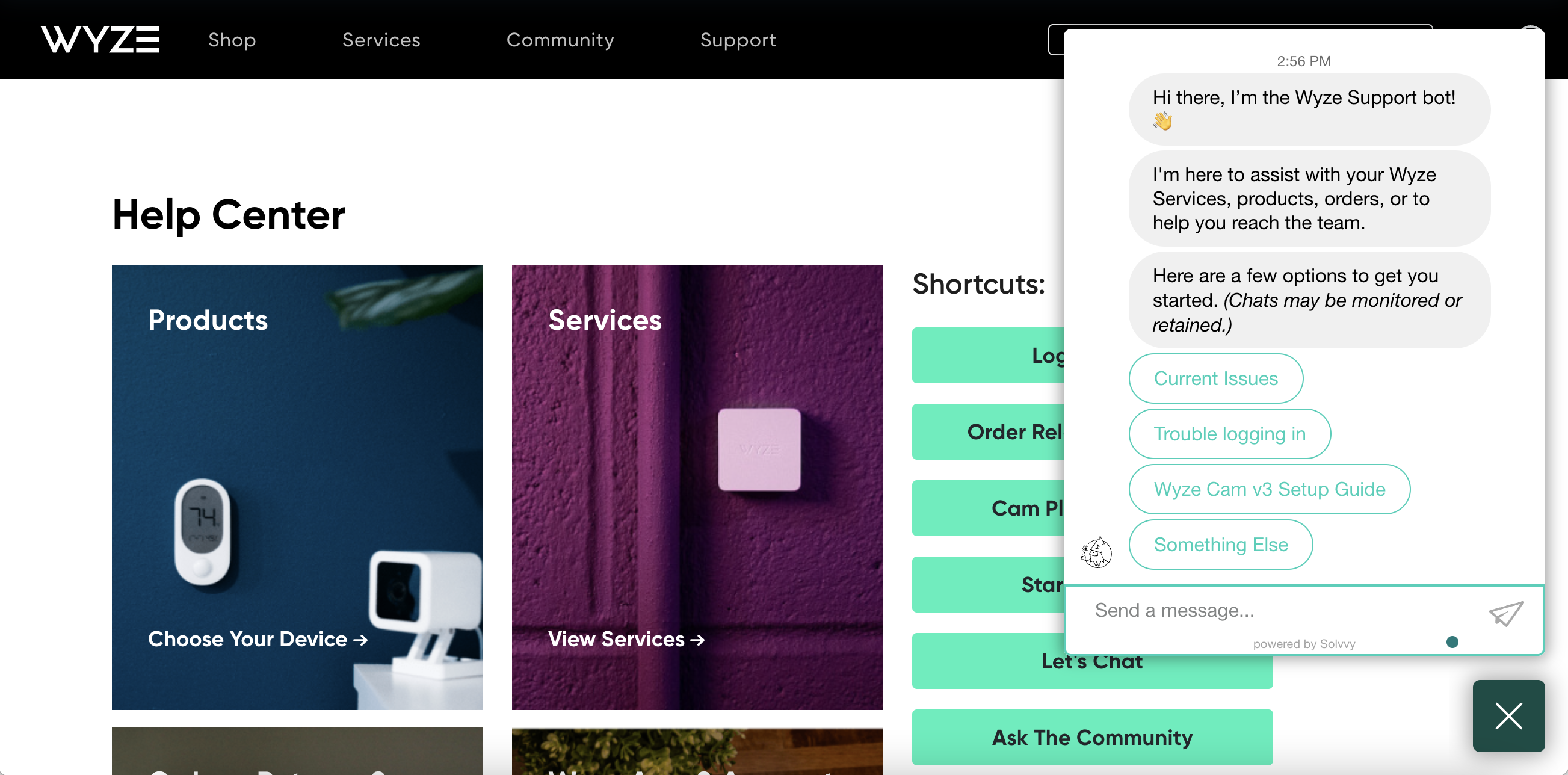
Task: Open the Support navigation menu
Action: pos(738,39)
